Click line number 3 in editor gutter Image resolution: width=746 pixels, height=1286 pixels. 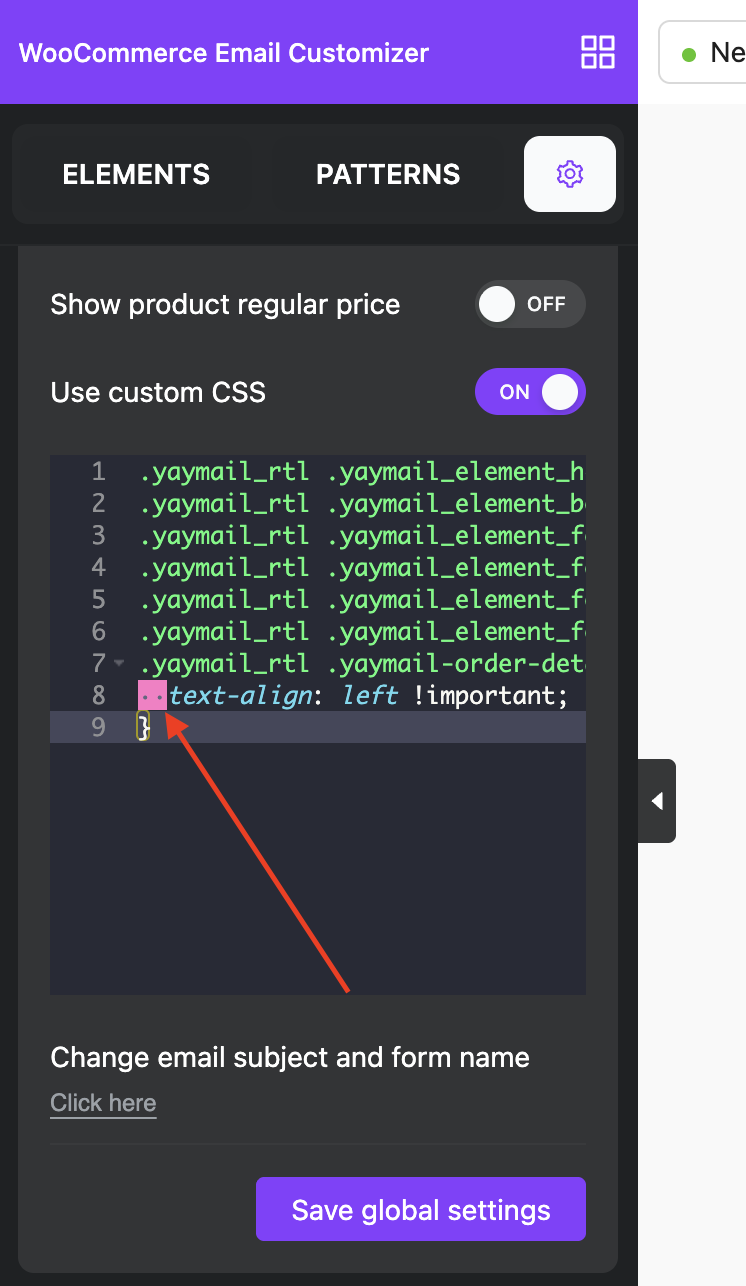pos(97,535)
